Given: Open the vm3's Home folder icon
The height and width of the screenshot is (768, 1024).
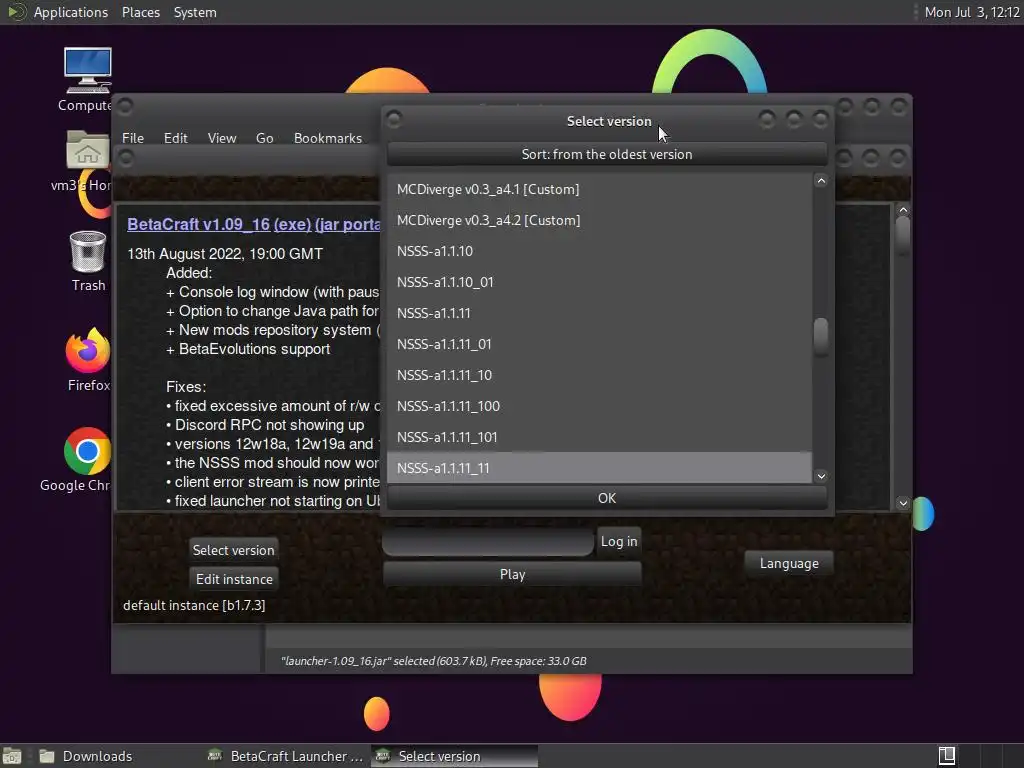Looking at the screenshot, I should click(x=88, y=150).
